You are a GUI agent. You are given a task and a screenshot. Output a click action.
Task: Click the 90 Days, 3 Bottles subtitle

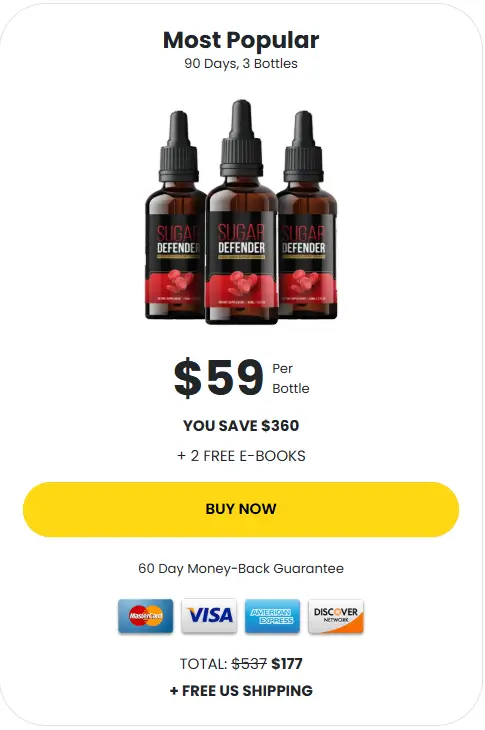click(x=241, y=63)
